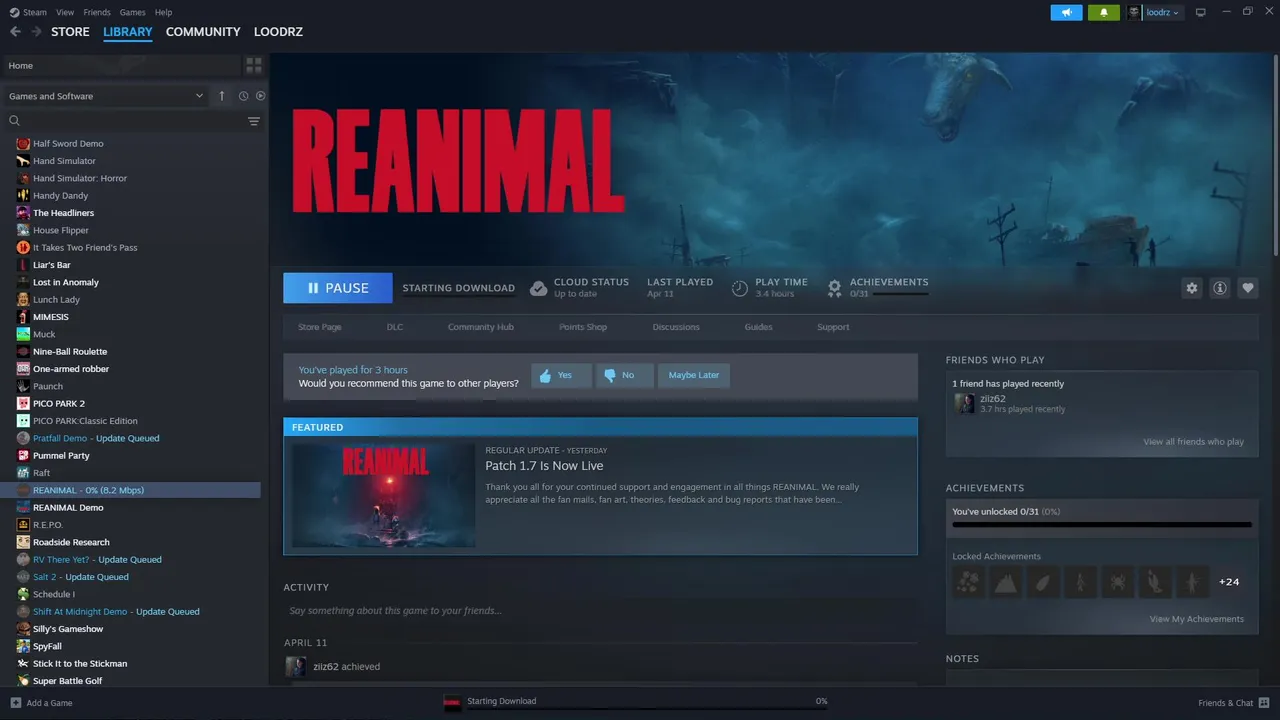Select the LIBRARY tab

(x=128, y=32)
